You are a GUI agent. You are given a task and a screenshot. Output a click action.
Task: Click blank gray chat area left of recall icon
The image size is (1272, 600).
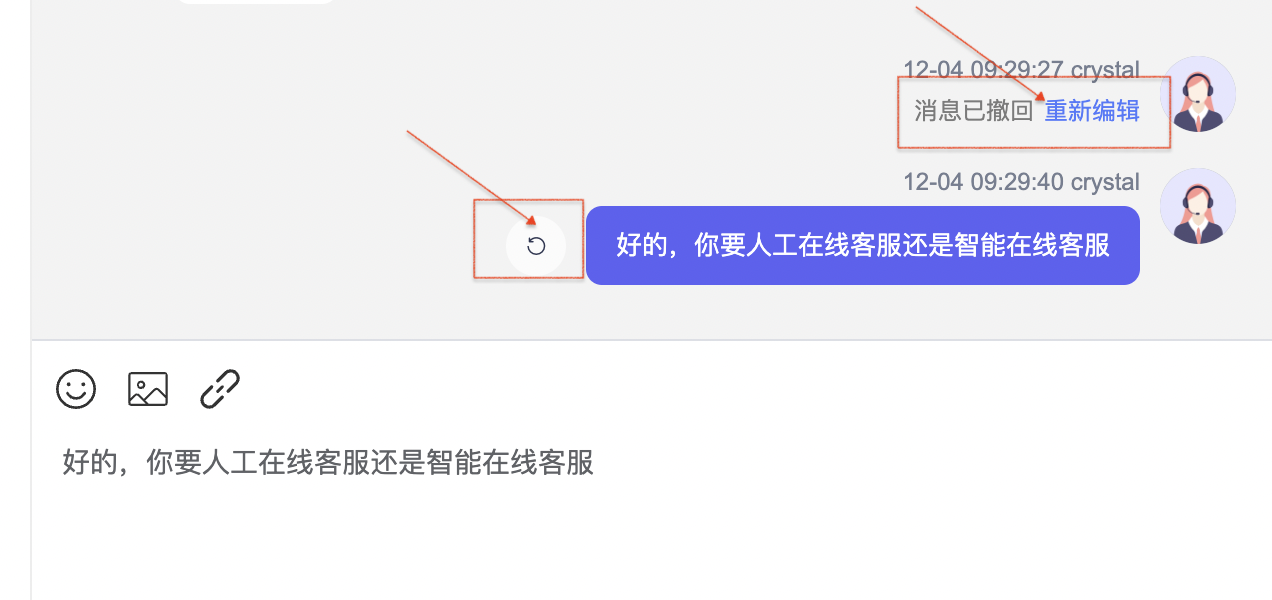(x=250, y=246)
